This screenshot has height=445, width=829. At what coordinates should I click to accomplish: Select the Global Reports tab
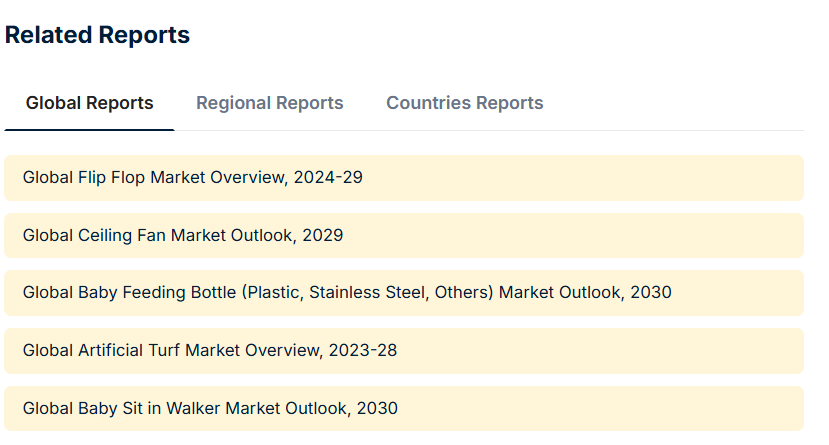(x=89, y=103)
